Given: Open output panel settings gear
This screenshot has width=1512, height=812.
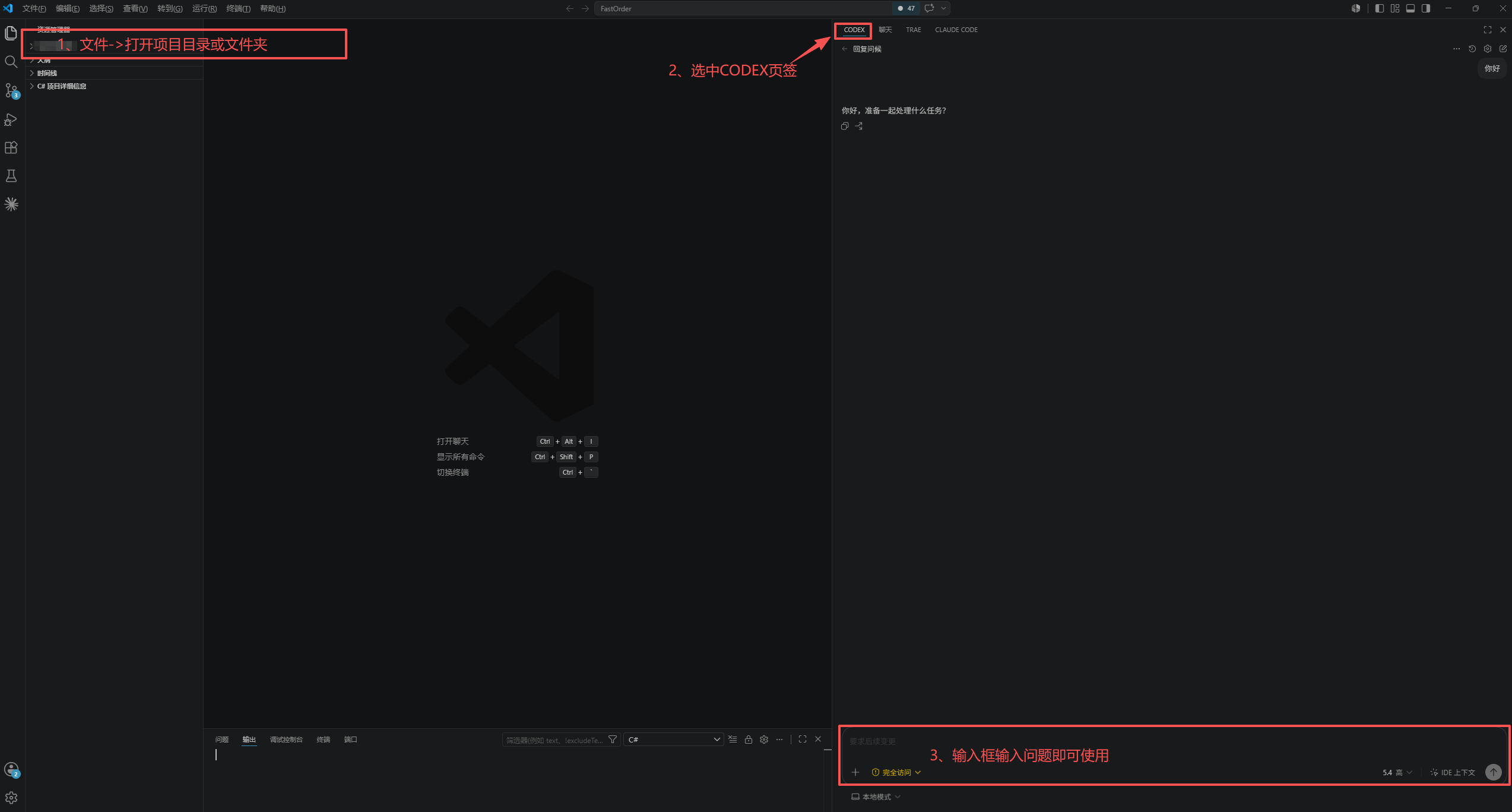Looking at the screenshot, I should click(x=764, y=740).
